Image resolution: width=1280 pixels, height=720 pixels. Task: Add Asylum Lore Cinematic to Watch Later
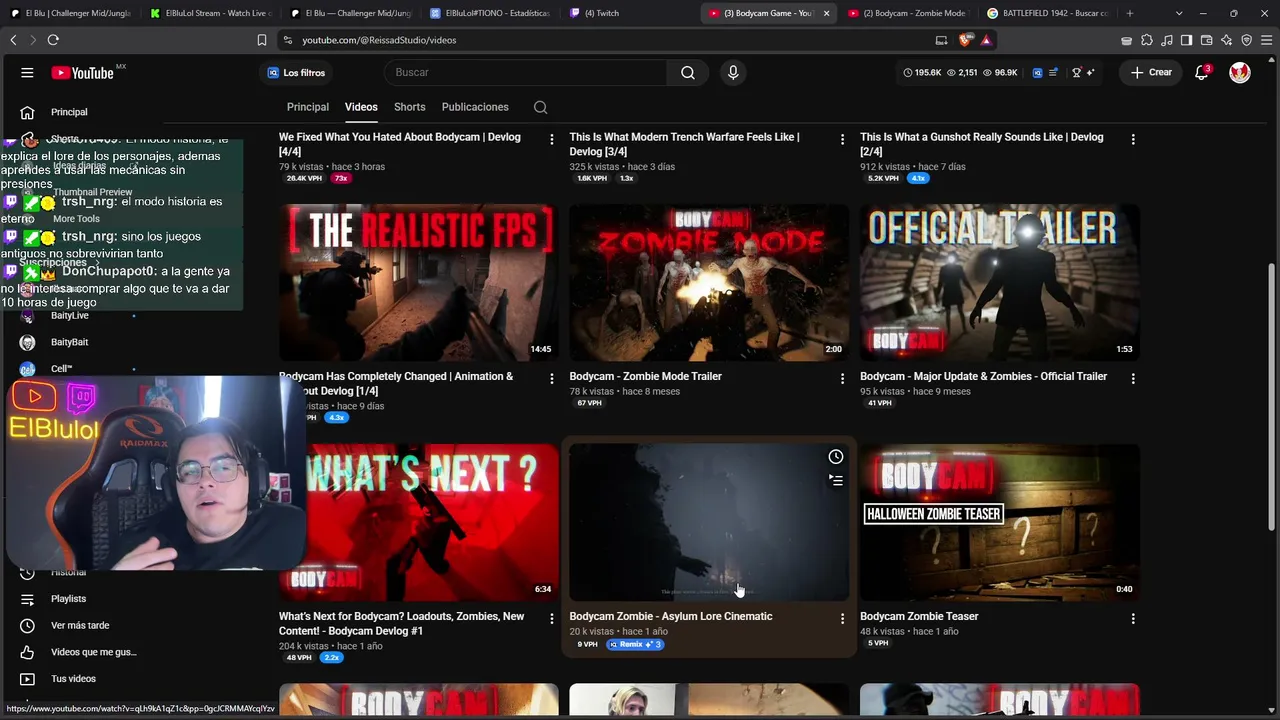coord(836,457)
